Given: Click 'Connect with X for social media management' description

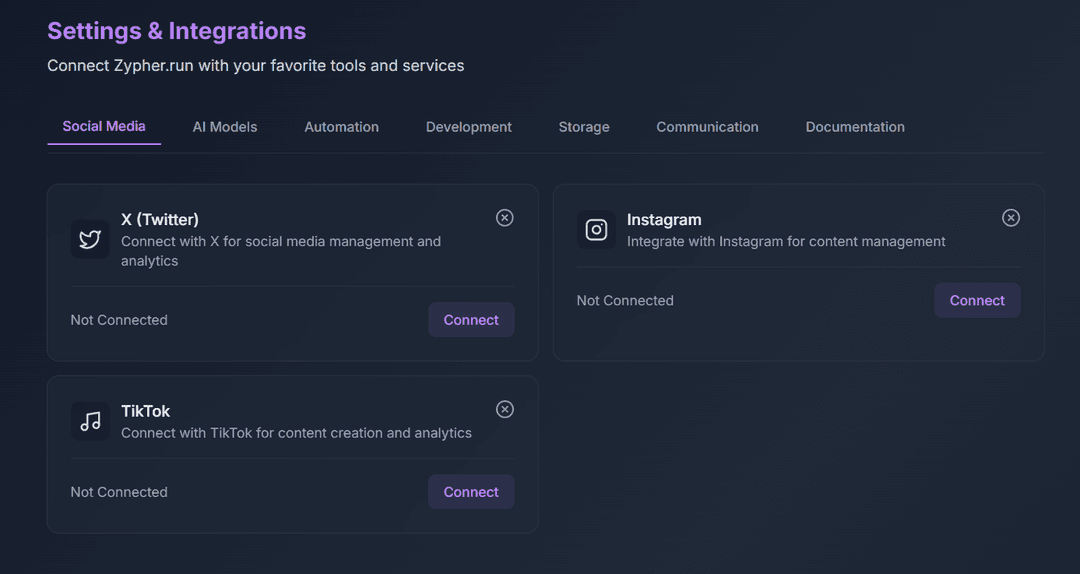Looking at the screenshot, I should pyautogui.click(x=281, y=251).
